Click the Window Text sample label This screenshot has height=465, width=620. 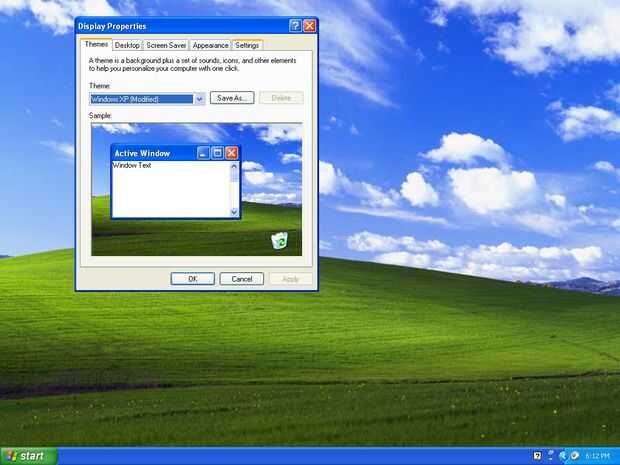click(x=132, y=165)
